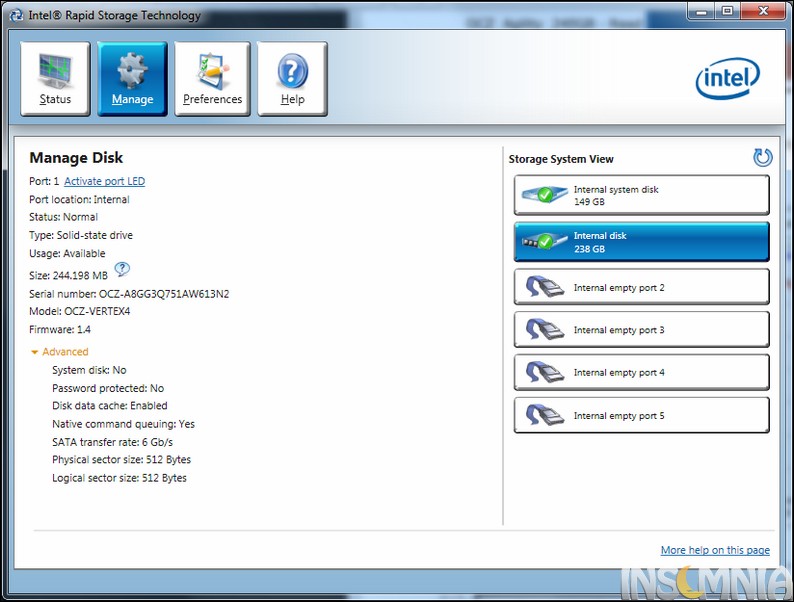Click the Help question mark icon
The width and height of the screenshot is (794, 602).
292,71
